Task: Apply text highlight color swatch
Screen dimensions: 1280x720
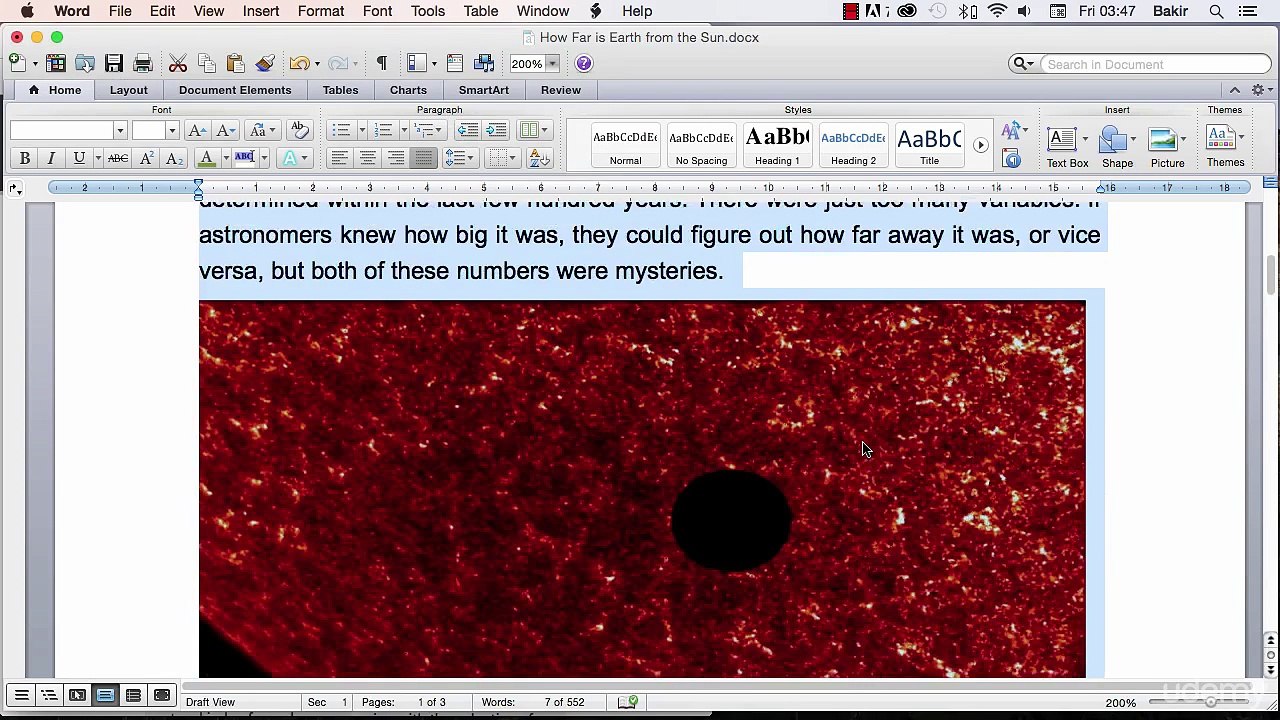Action: click(x=245, y=158)
